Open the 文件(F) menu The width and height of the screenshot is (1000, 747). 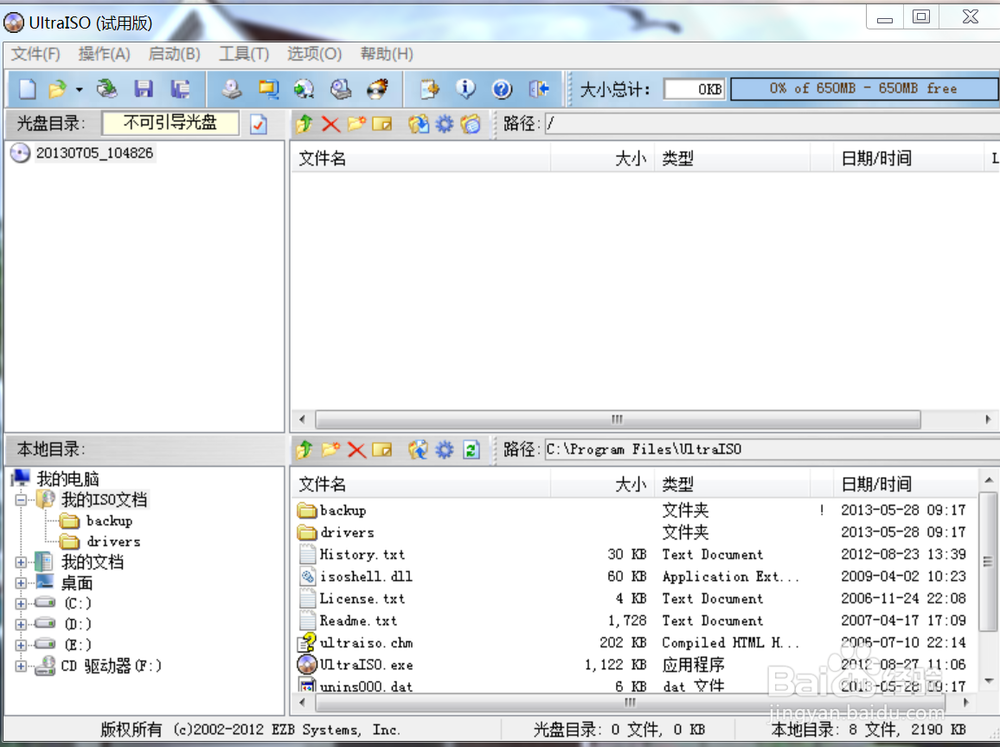click(x=36, y=54)
